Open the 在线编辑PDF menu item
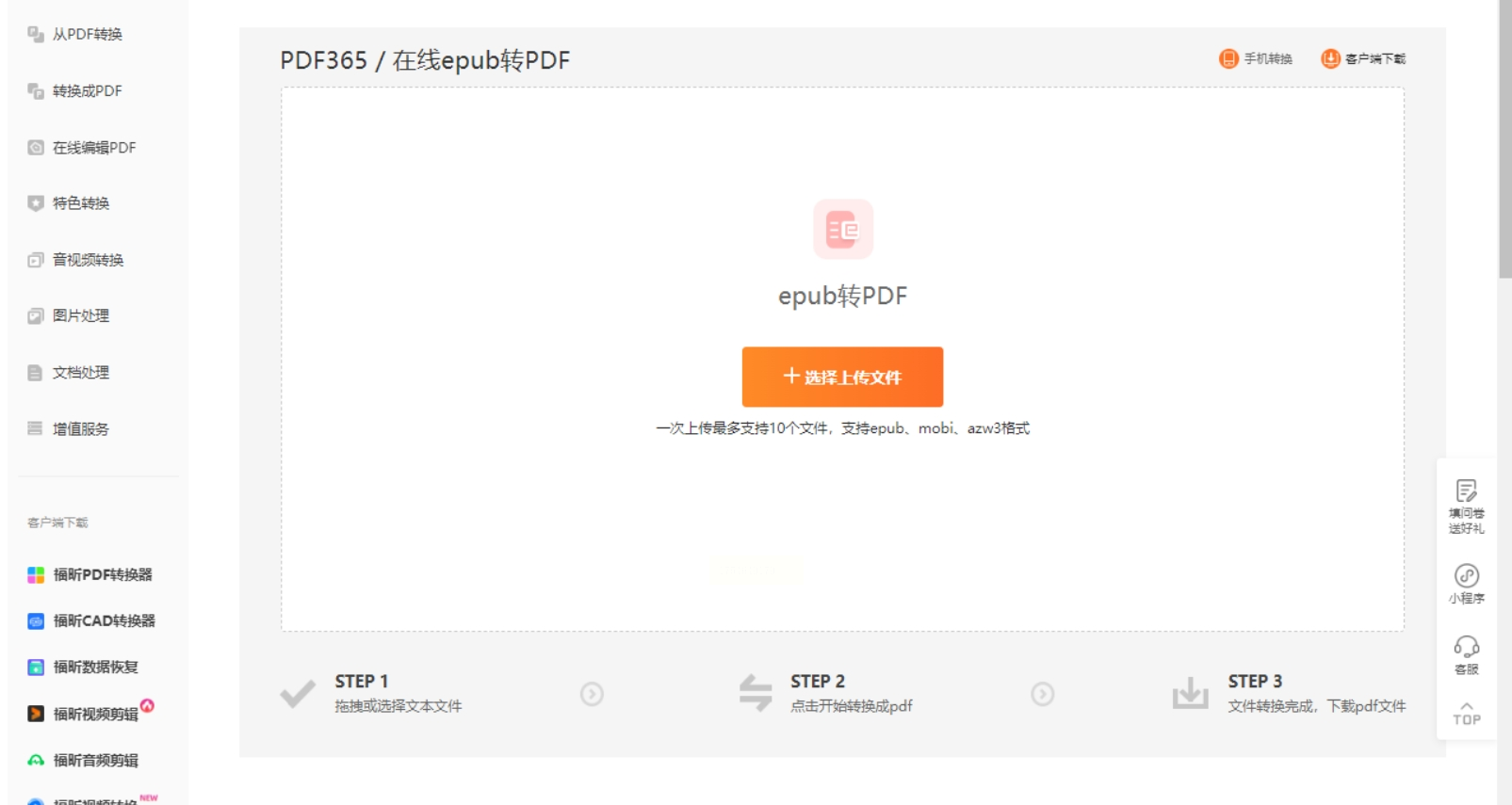This screenshot has height=805, width=1512. (x=82, y=147)
